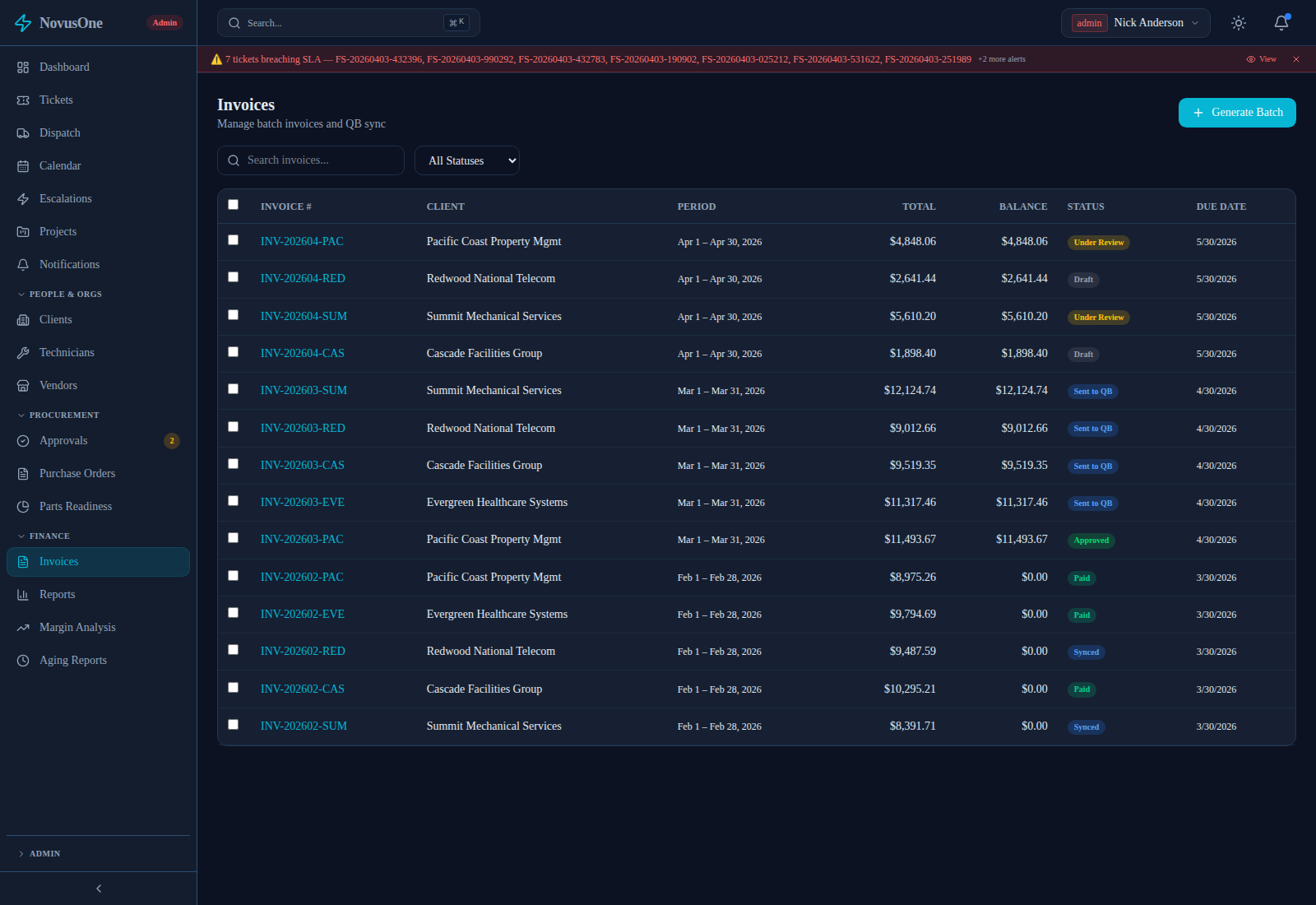Click the Technicians wrench icon
Screen dimensions: 1316x905
pos(23,353)
